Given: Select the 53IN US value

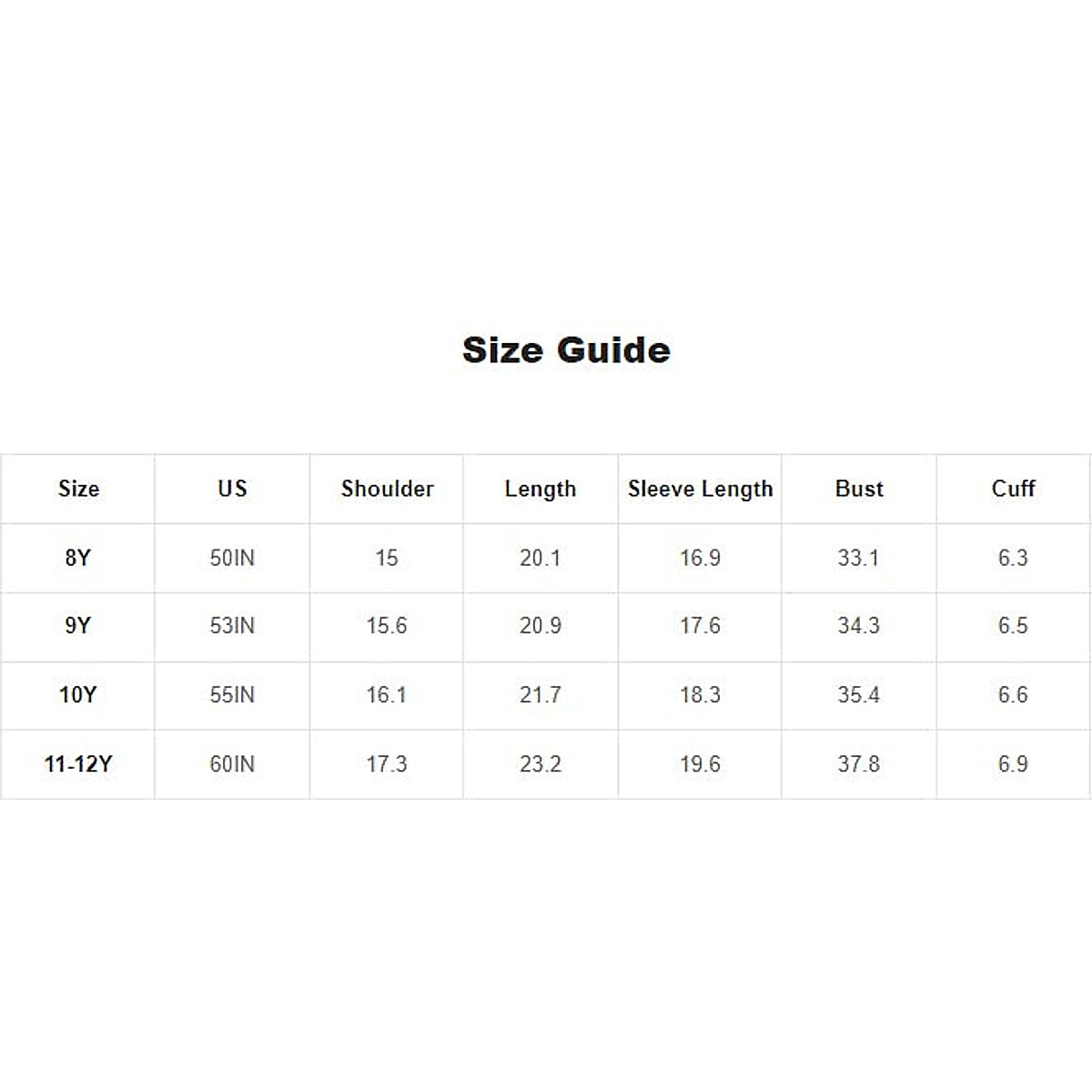Looking at the screenshot, I should click(232, 626).
